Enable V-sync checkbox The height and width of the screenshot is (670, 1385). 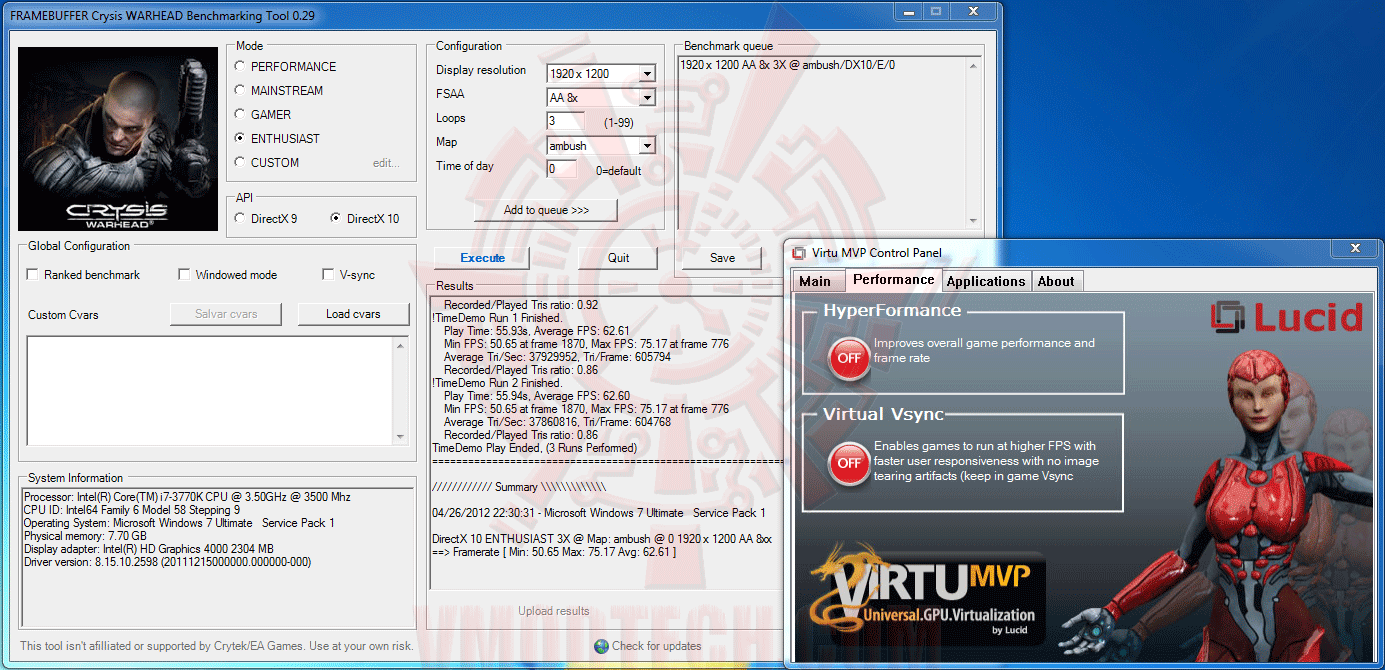pyautogui.click(x=349, y=275)
